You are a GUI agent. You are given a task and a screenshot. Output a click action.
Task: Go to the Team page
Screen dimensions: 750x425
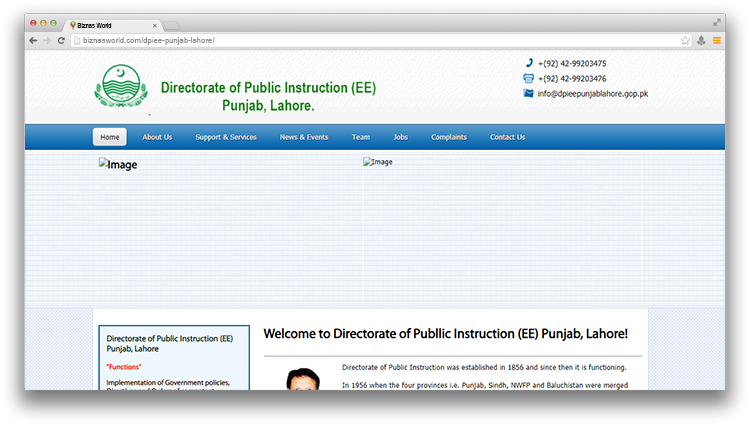pos(361,137)
